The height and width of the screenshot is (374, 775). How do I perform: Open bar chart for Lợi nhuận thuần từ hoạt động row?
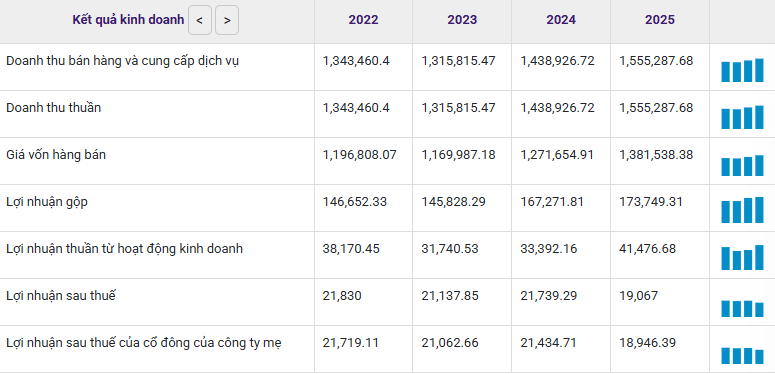tap(742, 257)
